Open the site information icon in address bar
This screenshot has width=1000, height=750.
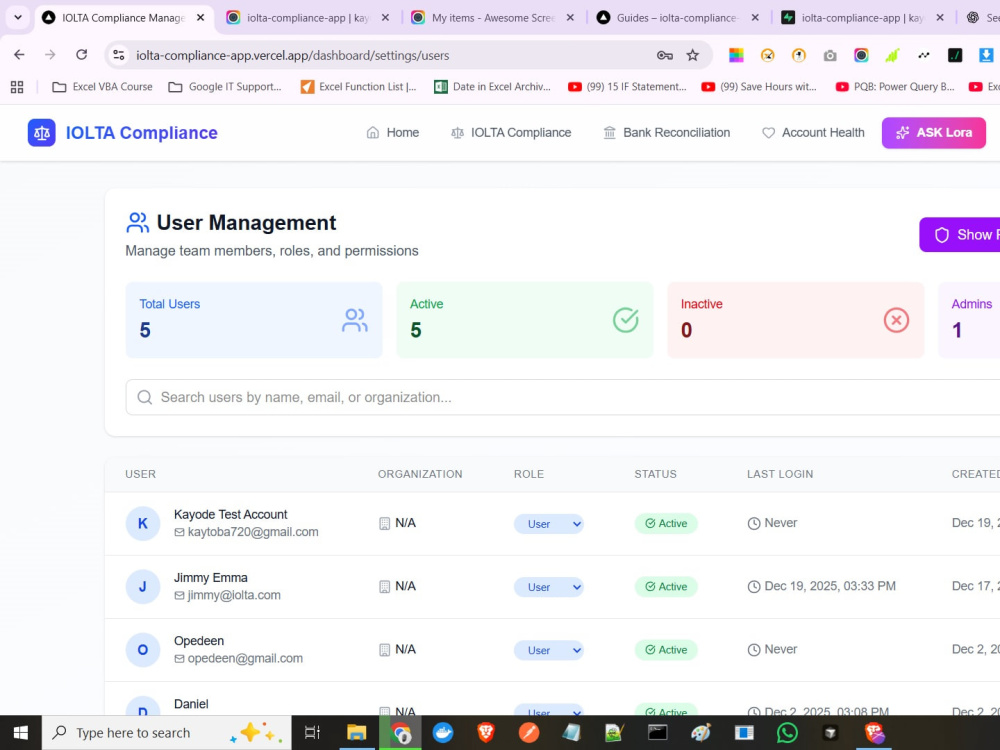tap(119, 55)
